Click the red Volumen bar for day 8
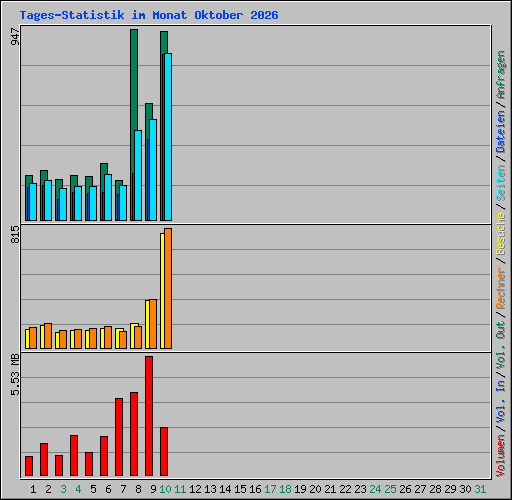The image size is (512, 500). point(134,434)
